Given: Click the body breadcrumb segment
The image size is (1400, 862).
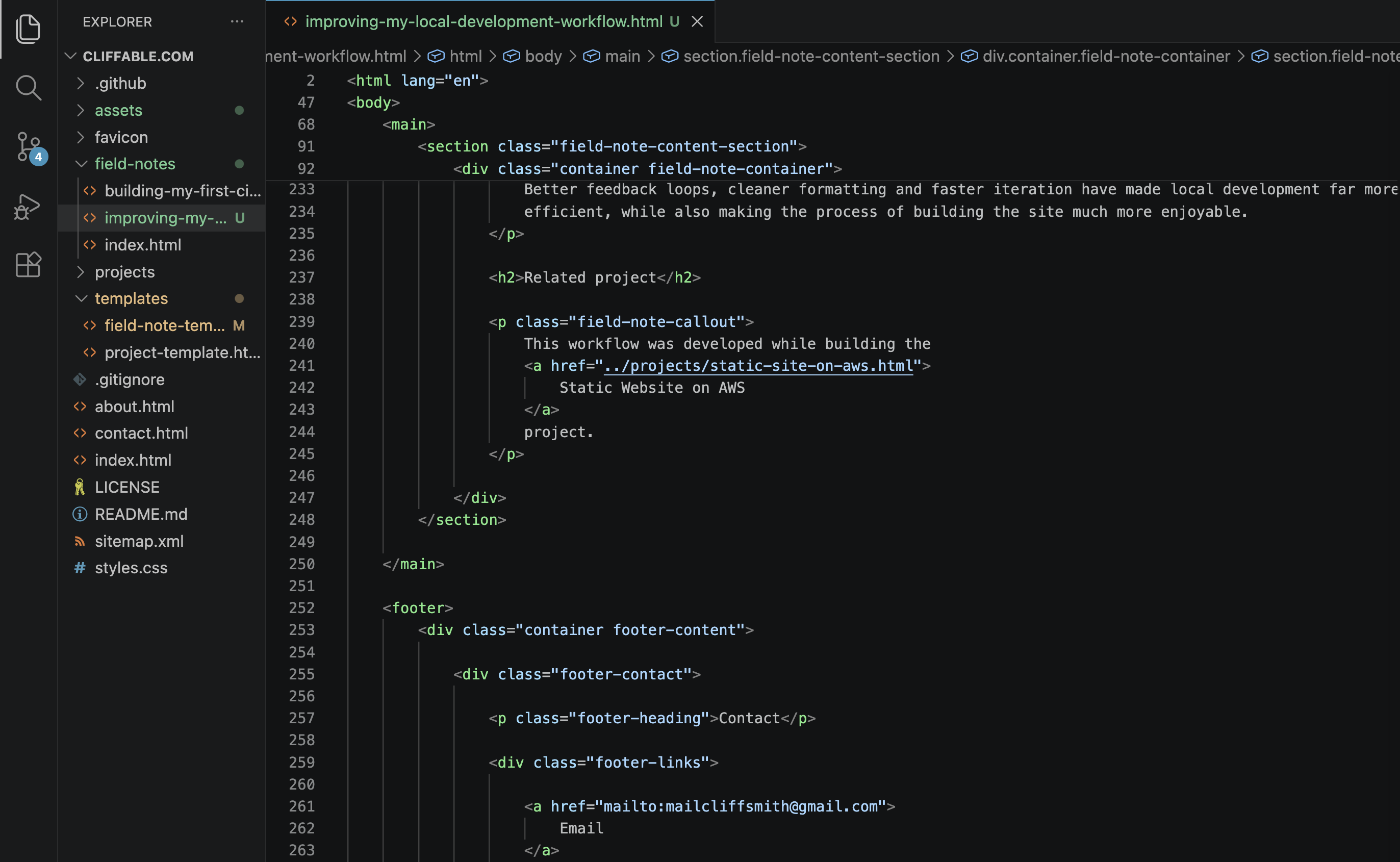Looking at the screenshot, I should coord(543,56).
